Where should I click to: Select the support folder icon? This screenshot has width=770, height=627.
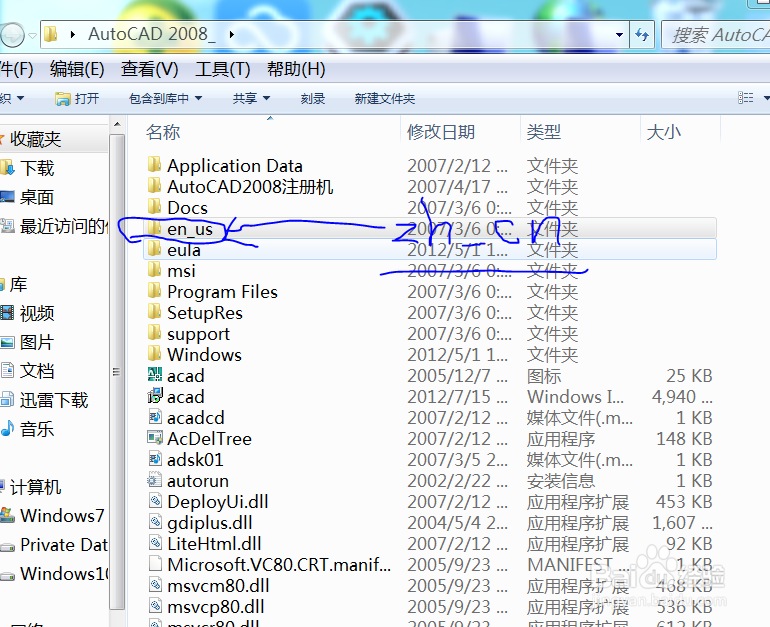154,333
